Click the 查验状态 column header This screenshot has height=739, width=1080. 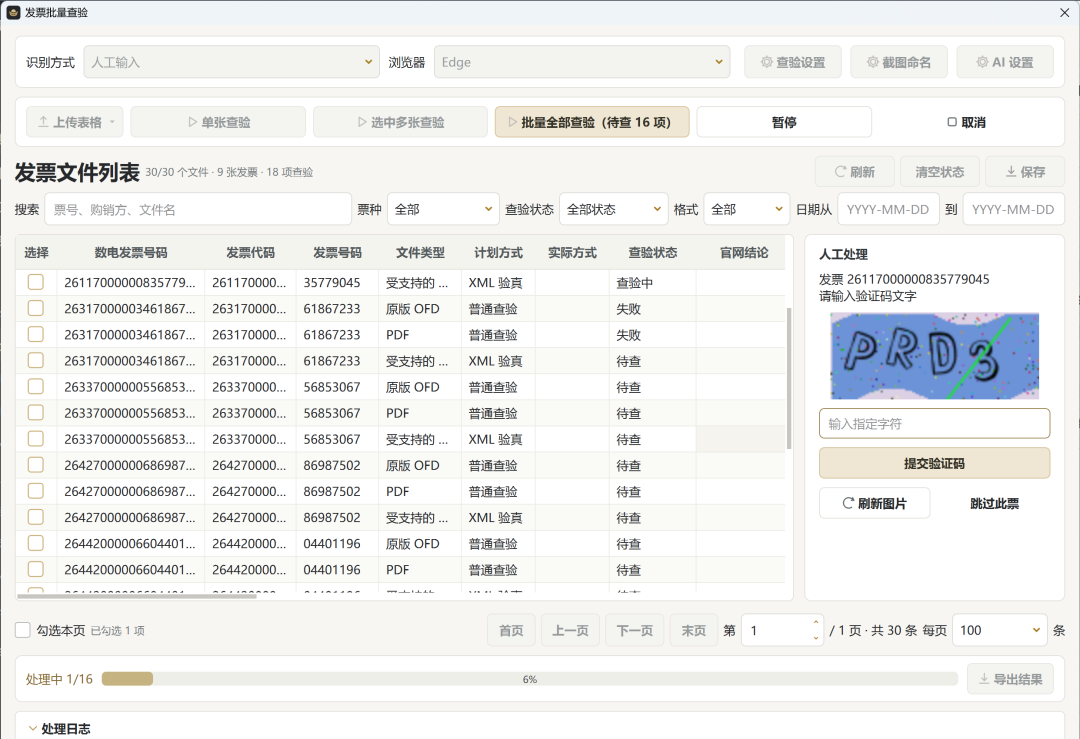652,253
